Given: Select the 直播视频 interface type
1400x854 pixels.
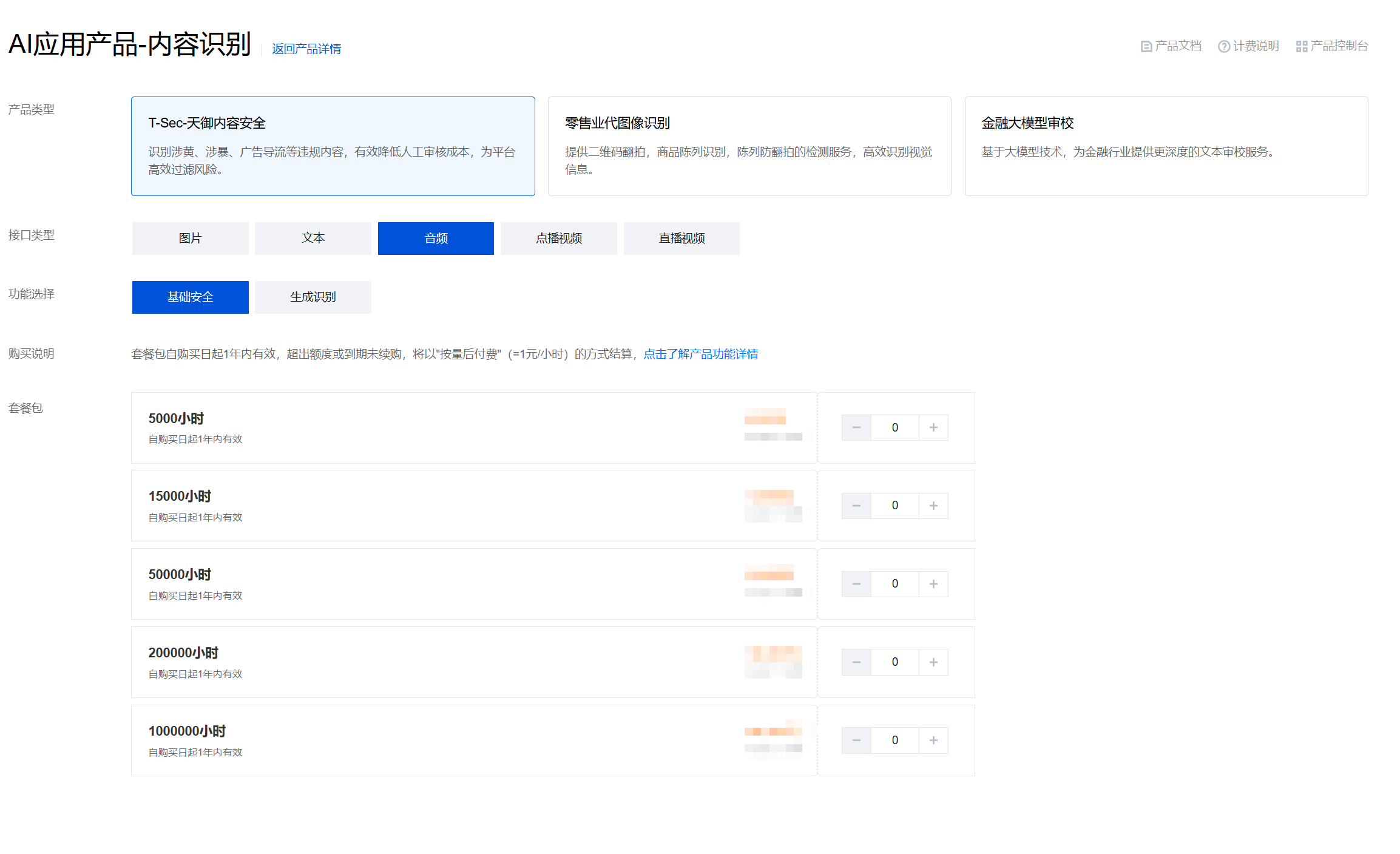Looking at the screenshot, I should tap(681, 239).
